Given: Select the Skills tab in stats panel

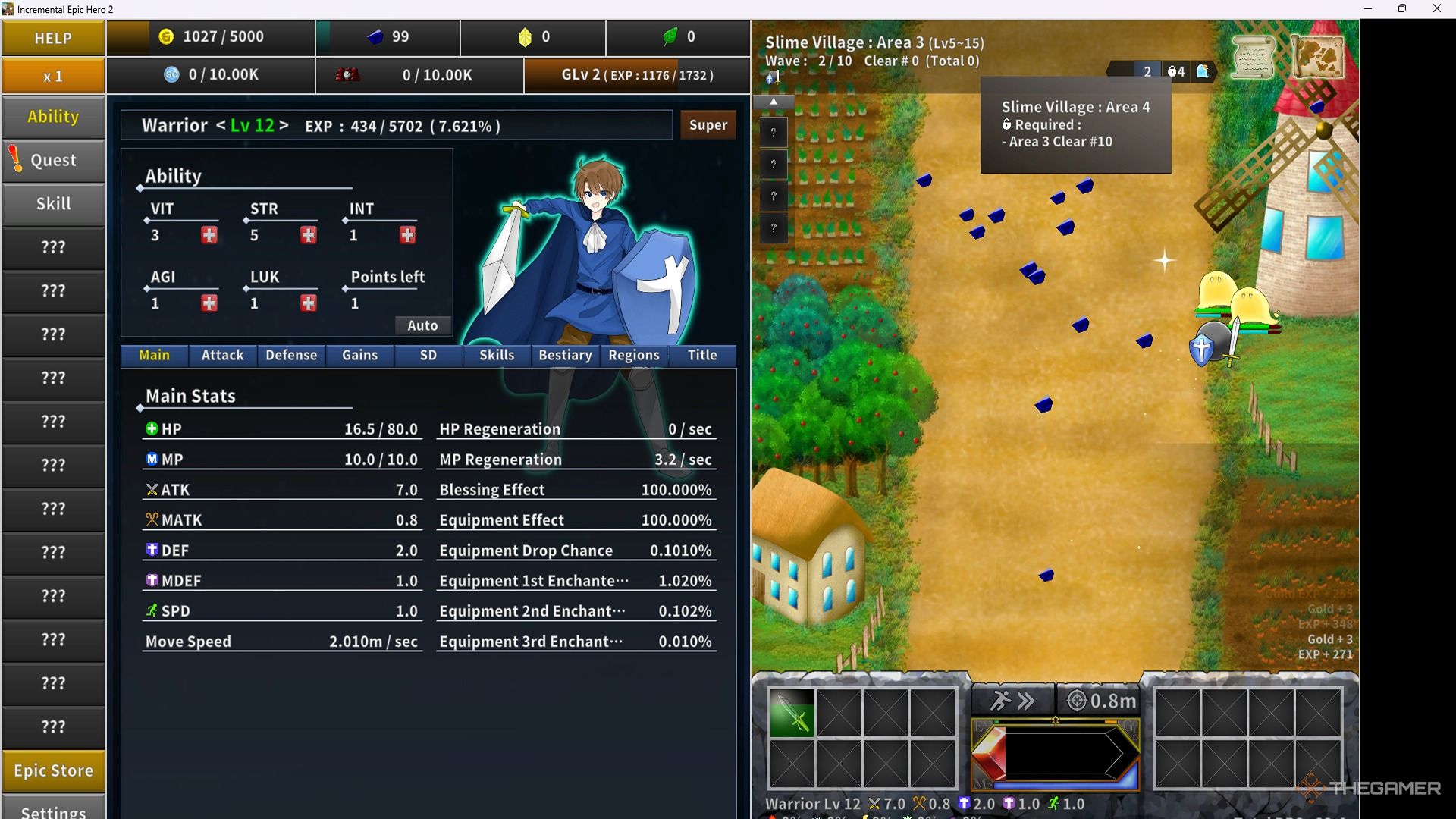Looking at the screenshot, I should 495,355.
